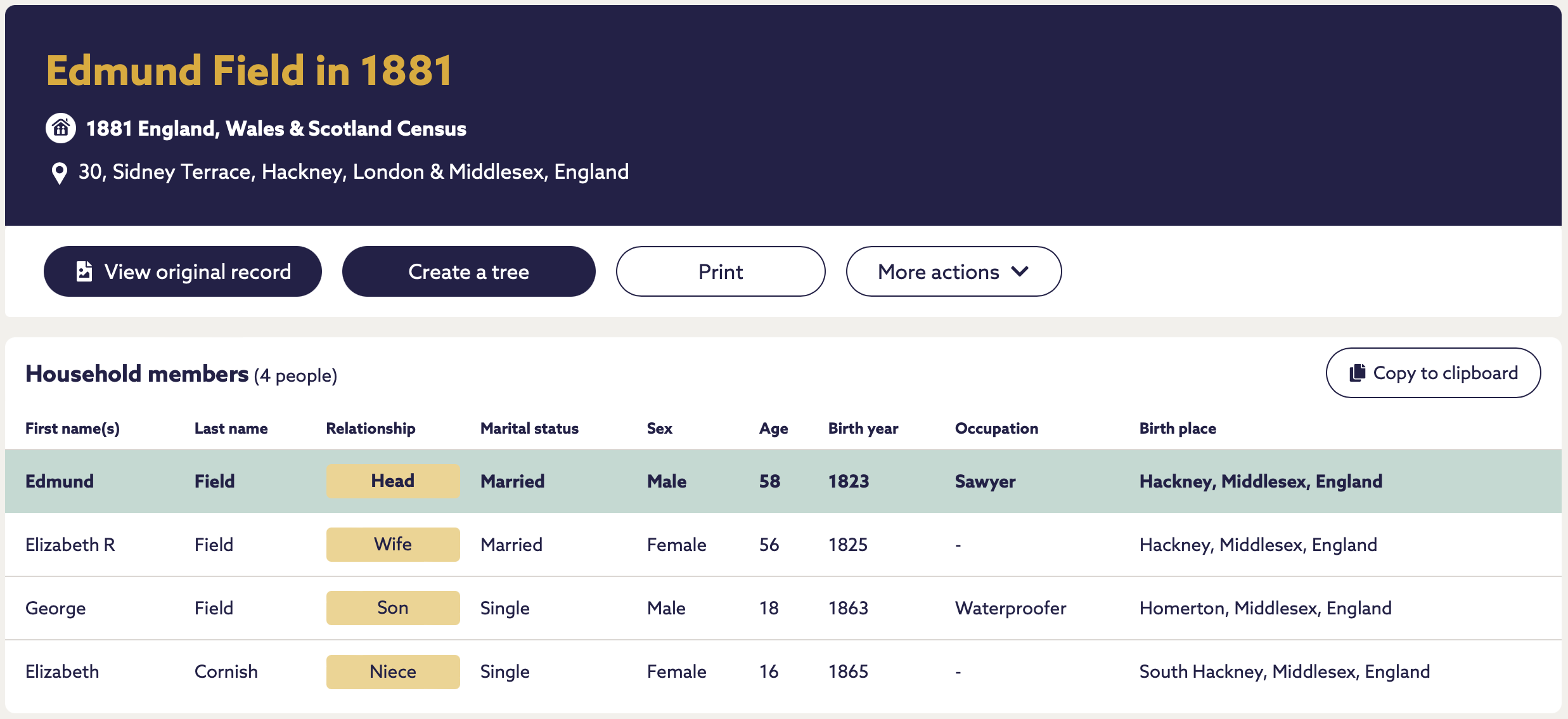Screen dimensions: 1568x719
Task: Print this census record
Action: [x=721, y=271]
